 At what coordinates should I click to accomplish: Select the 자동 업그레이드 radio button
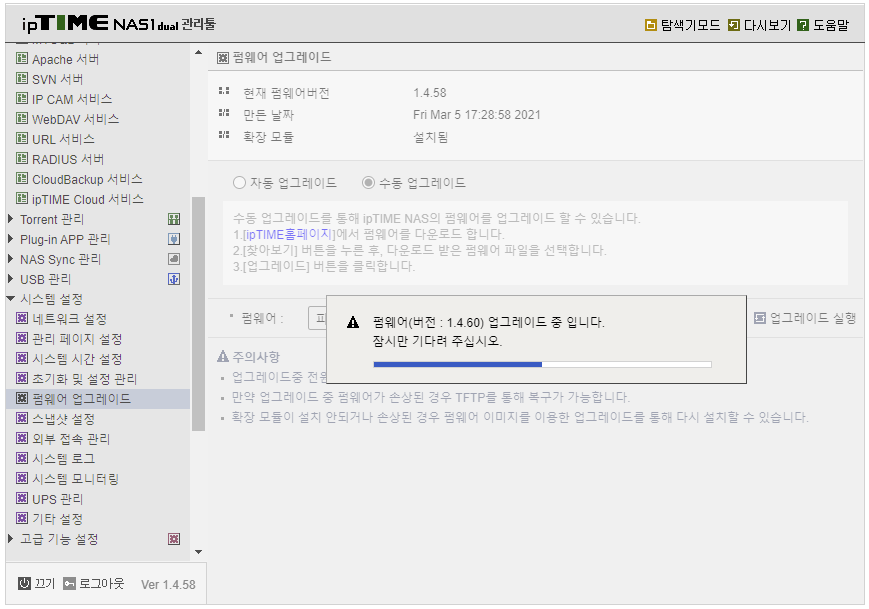(x=239, y=182)
